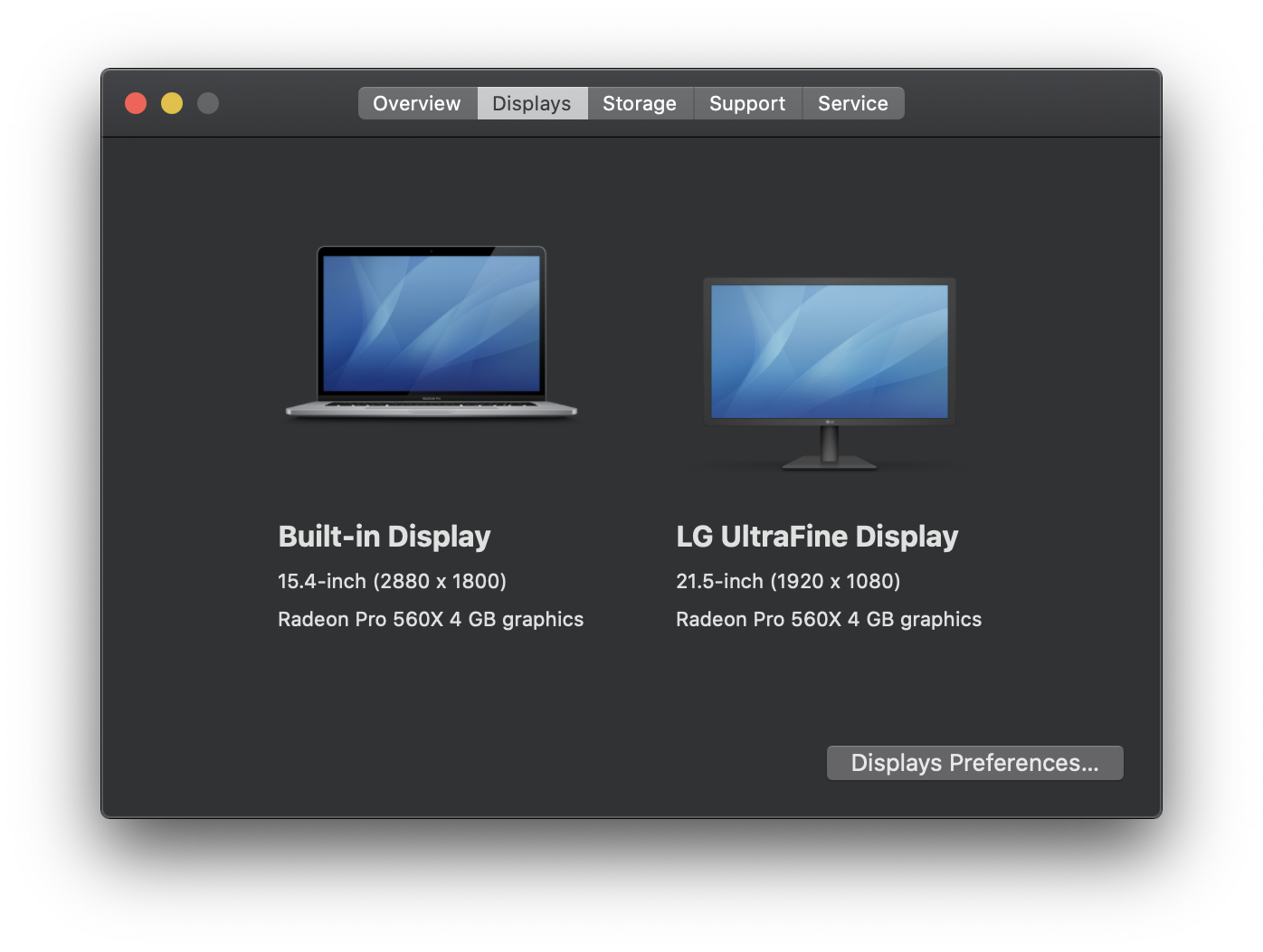The width and height of the screenshot is (1263, 952).
Task: Click the MacBook laptop display icon
Action: 431,330
